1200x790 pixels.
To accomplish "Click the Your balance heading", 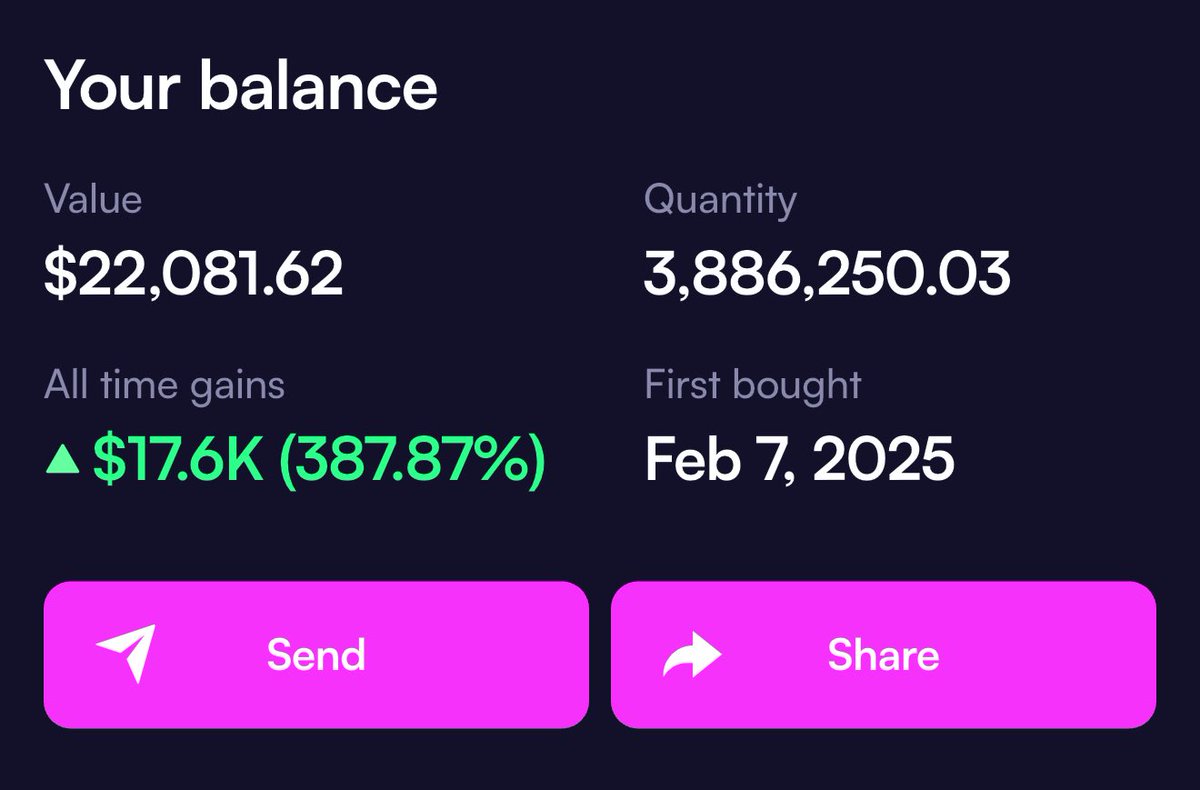I will click(x=241, y=85).
